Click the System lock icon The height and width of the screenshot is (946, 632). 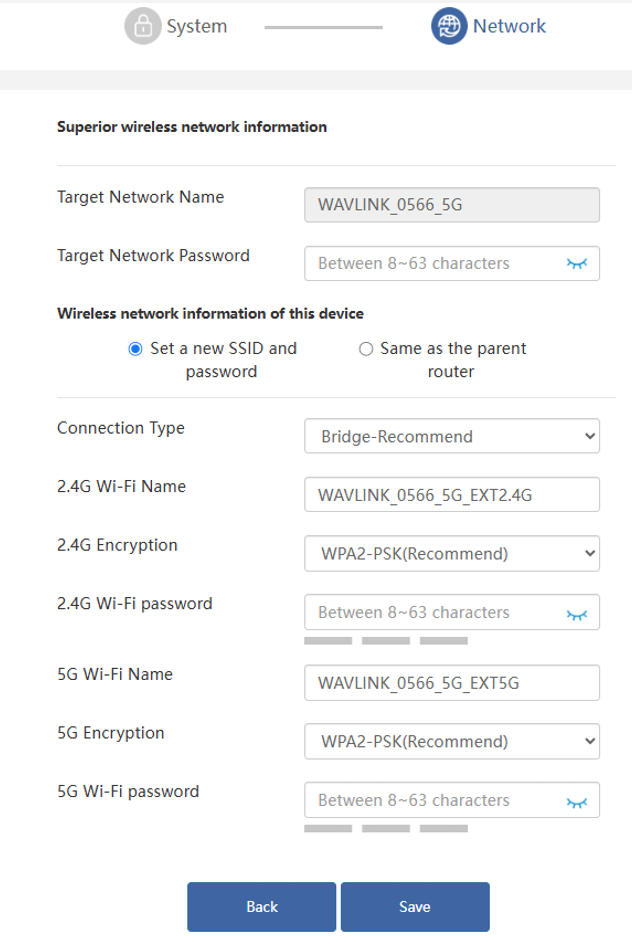(143, 26)
